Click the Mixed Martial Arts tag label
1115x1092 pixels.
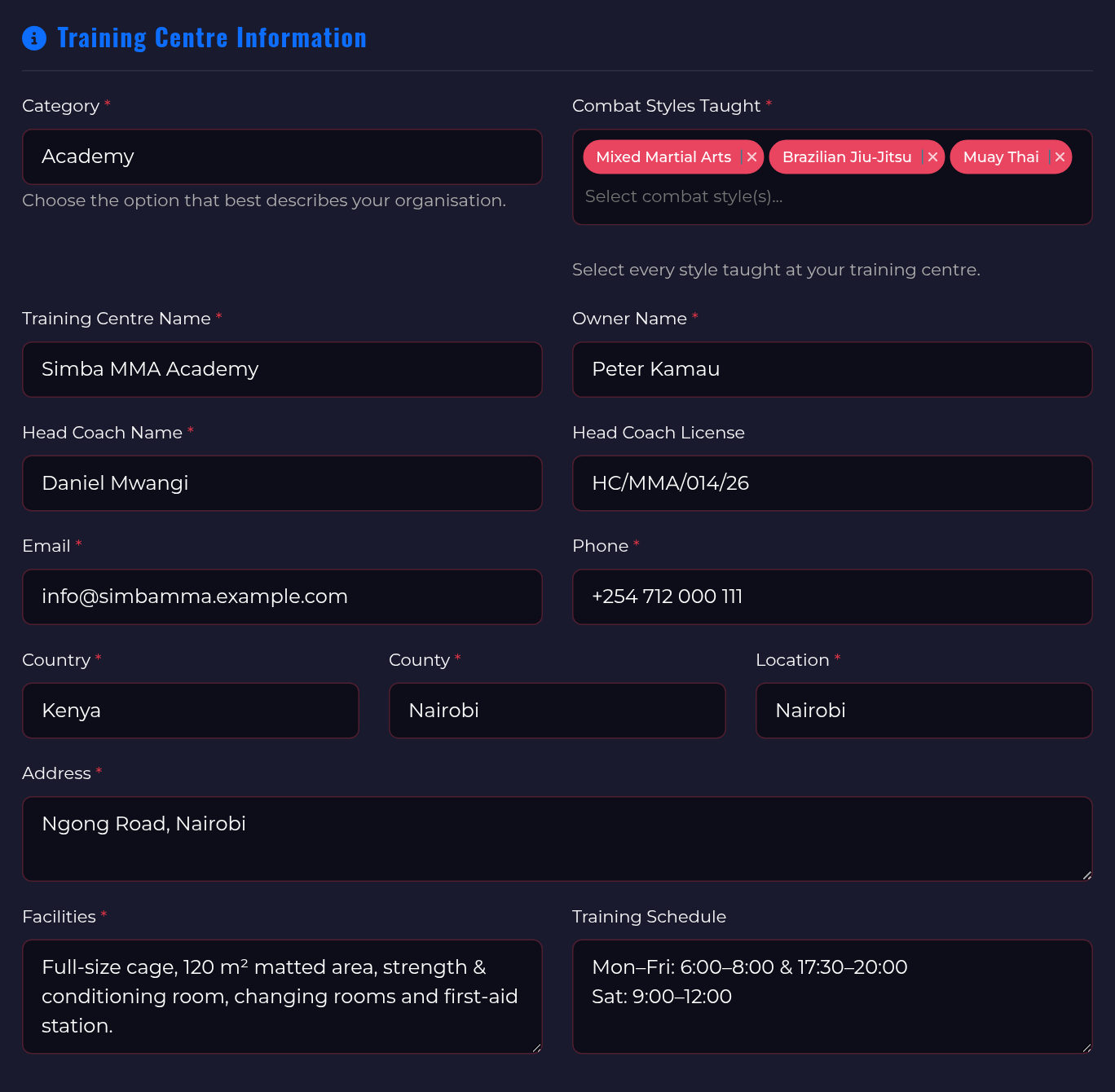663,157
